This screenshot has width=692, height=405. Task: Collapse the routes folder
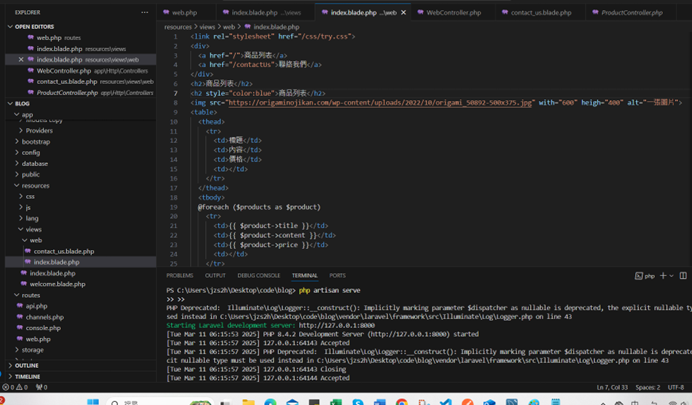click(x=30, y=295)
